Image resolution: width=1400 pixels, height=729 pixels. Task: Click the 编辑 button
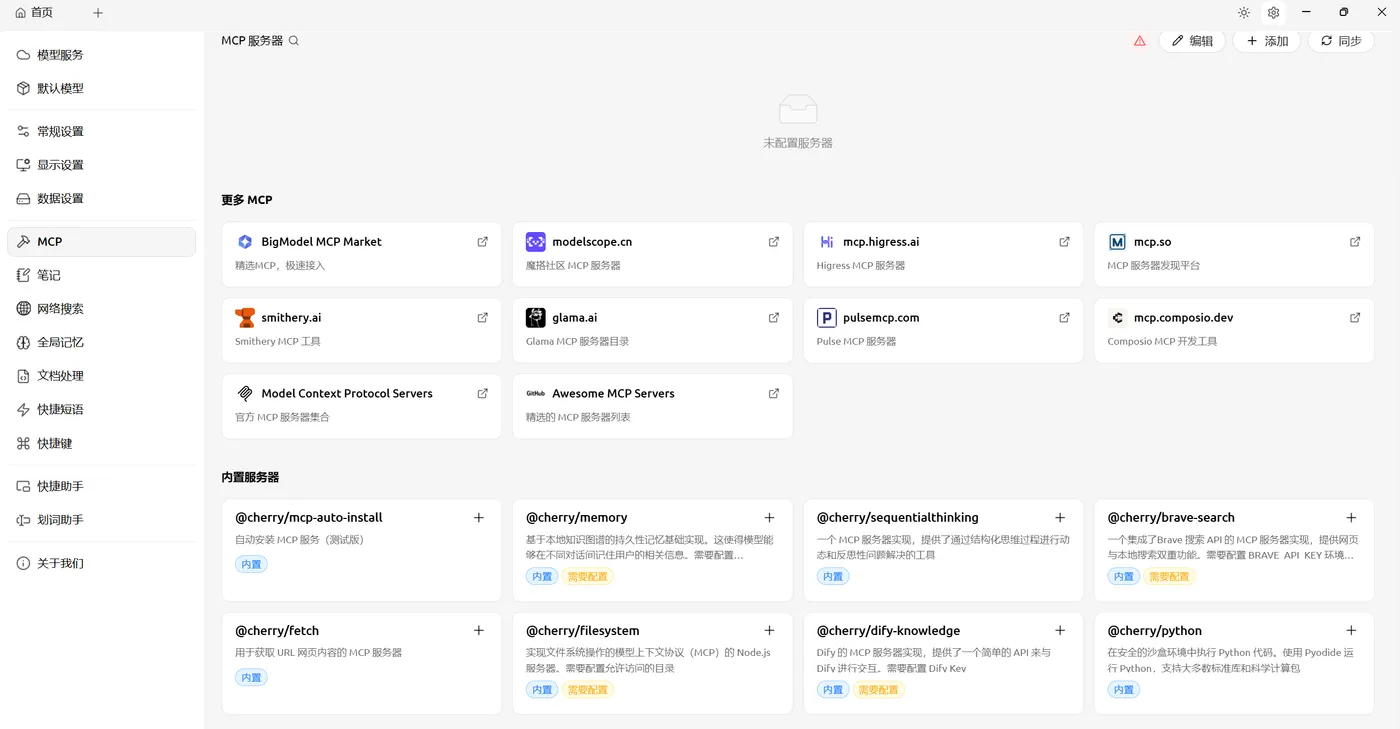(1192, 41)
